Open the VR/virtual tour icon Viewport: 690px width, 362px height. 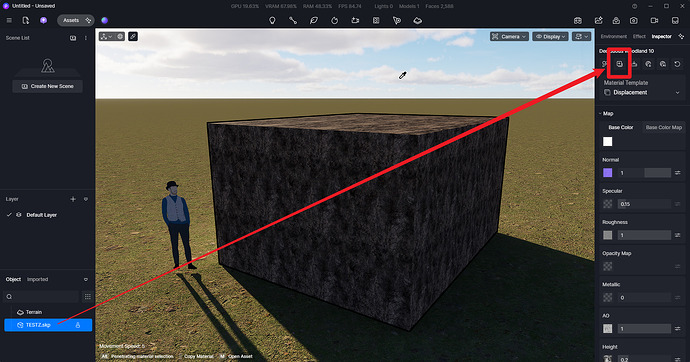[x=578, y=20]
